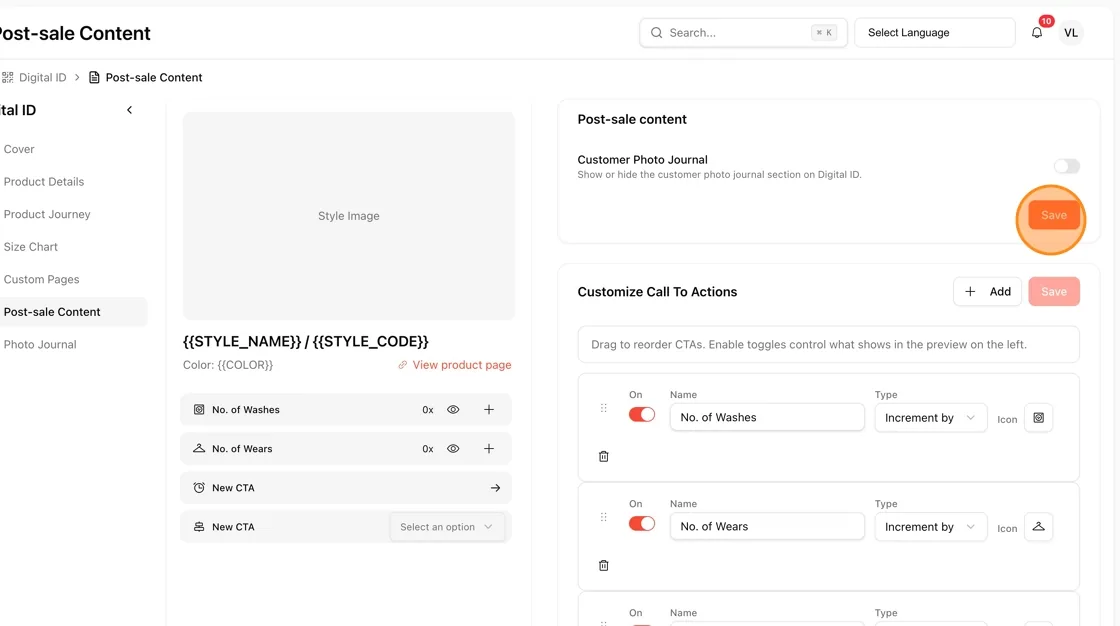
Task: Click the second New CTA row label
Action: [233, 527]
